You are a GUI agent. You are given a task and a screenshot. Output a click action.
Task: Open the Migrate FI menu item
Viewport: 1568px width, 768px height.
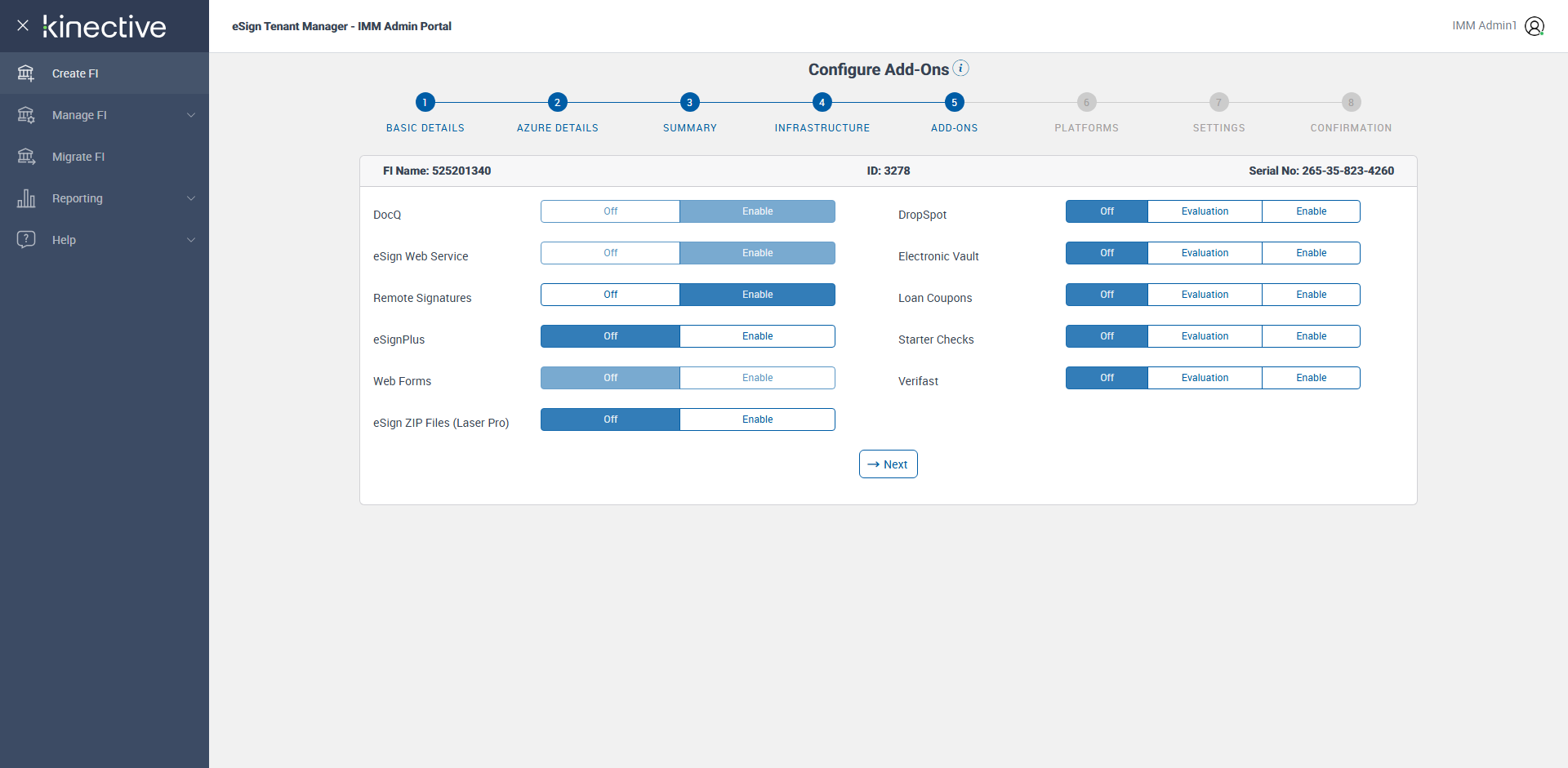click(105, 157)
